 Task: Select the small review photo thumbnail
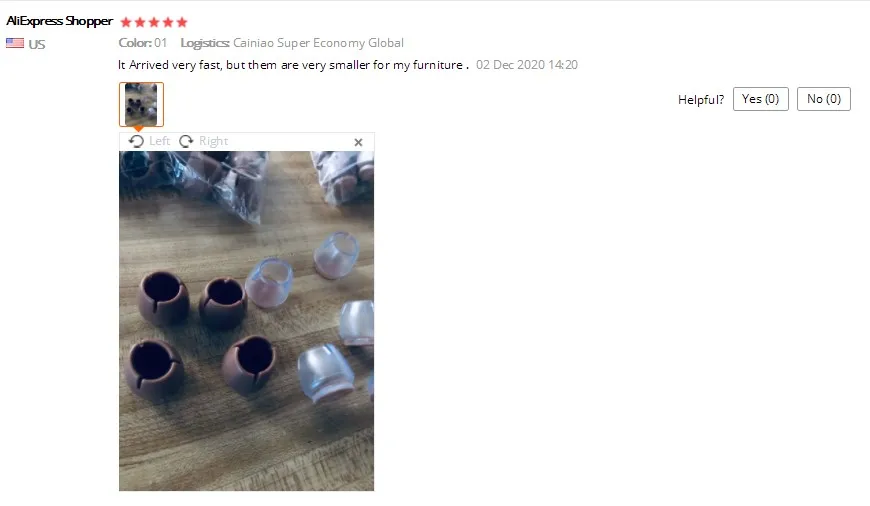pos(141,104)
